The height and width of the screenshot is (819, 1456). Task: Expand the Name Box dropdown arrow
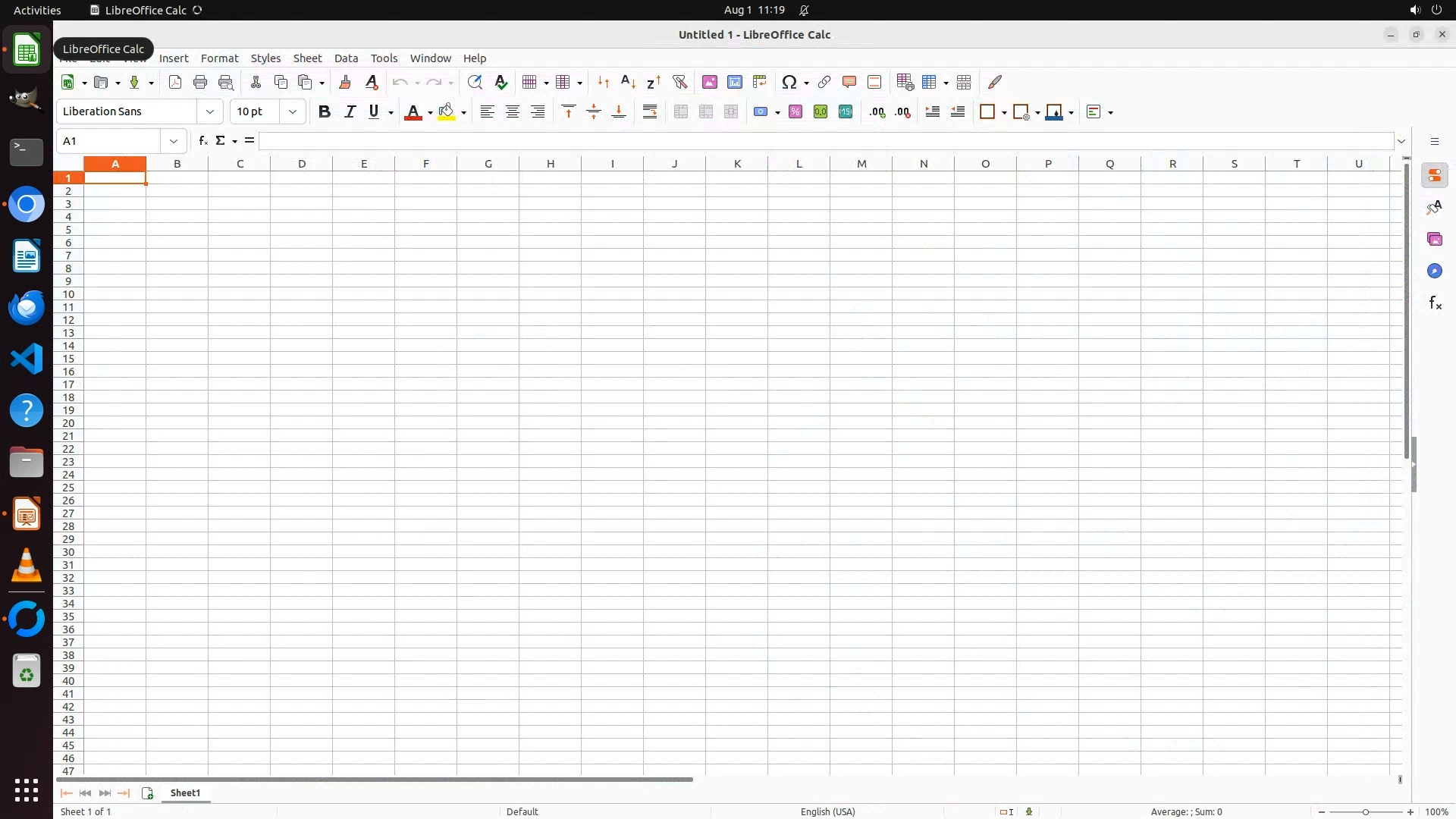pyautogui.click(x=174, y=141)
